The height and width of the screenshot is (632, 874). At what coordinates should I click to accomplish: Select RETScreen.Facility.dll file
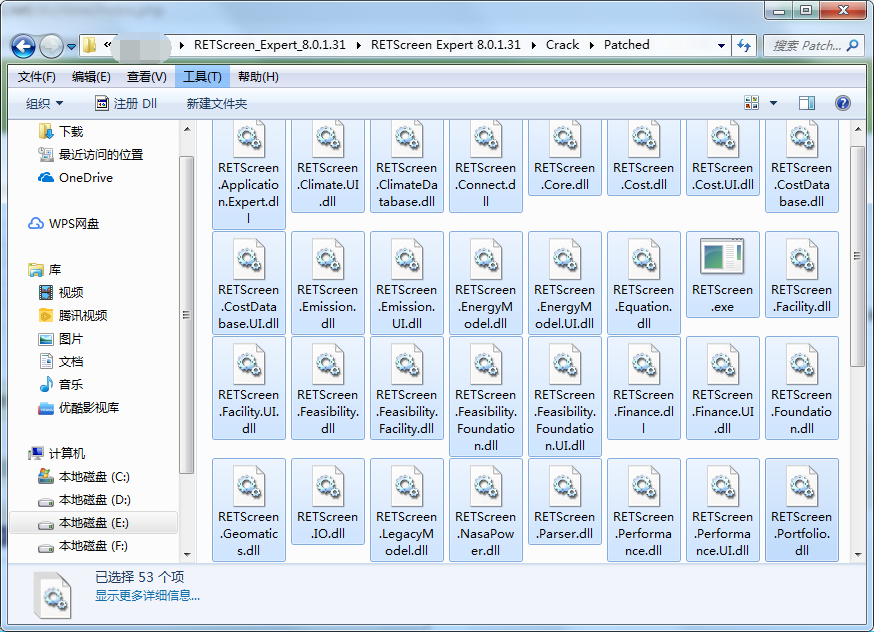(802, 274)
